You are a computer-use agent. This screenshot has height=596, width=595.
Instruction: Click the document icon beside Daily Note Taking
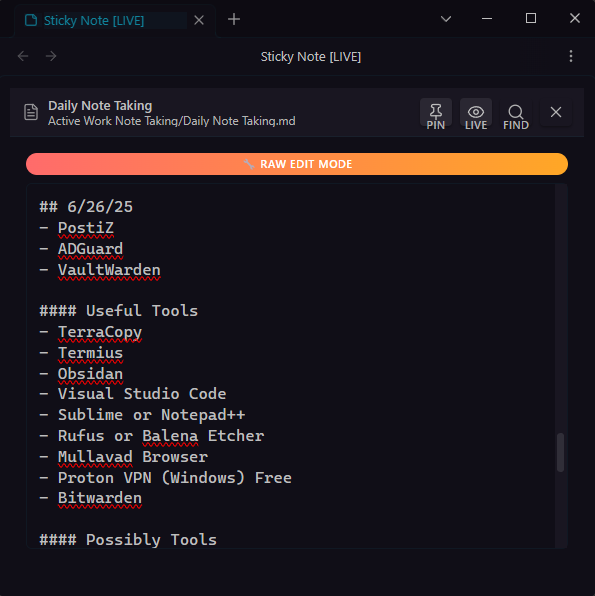pyautogui.click(x=31, y=112)
